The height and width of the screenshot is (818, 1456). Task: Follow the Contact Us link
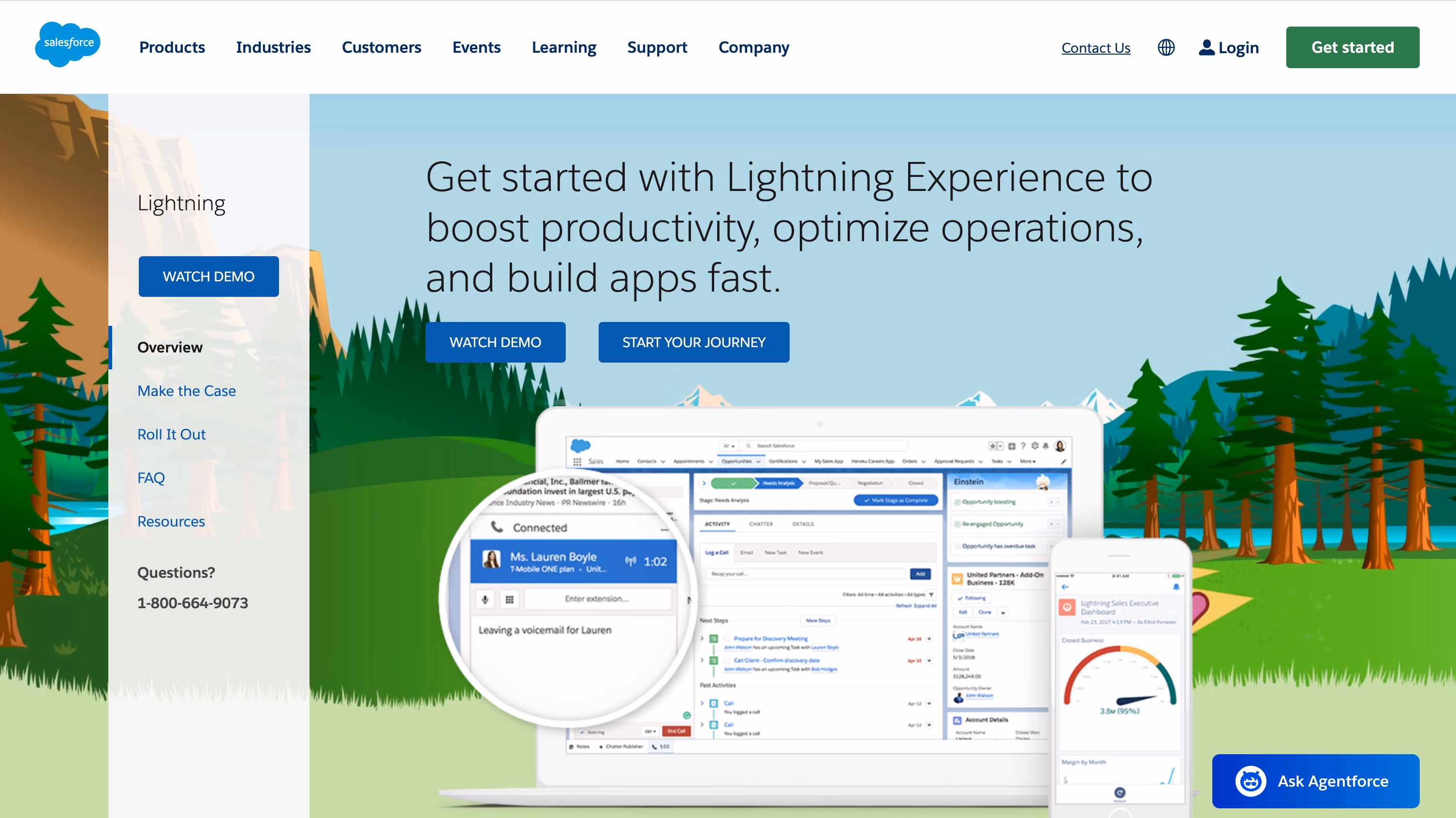click(x=1096, y=48)
